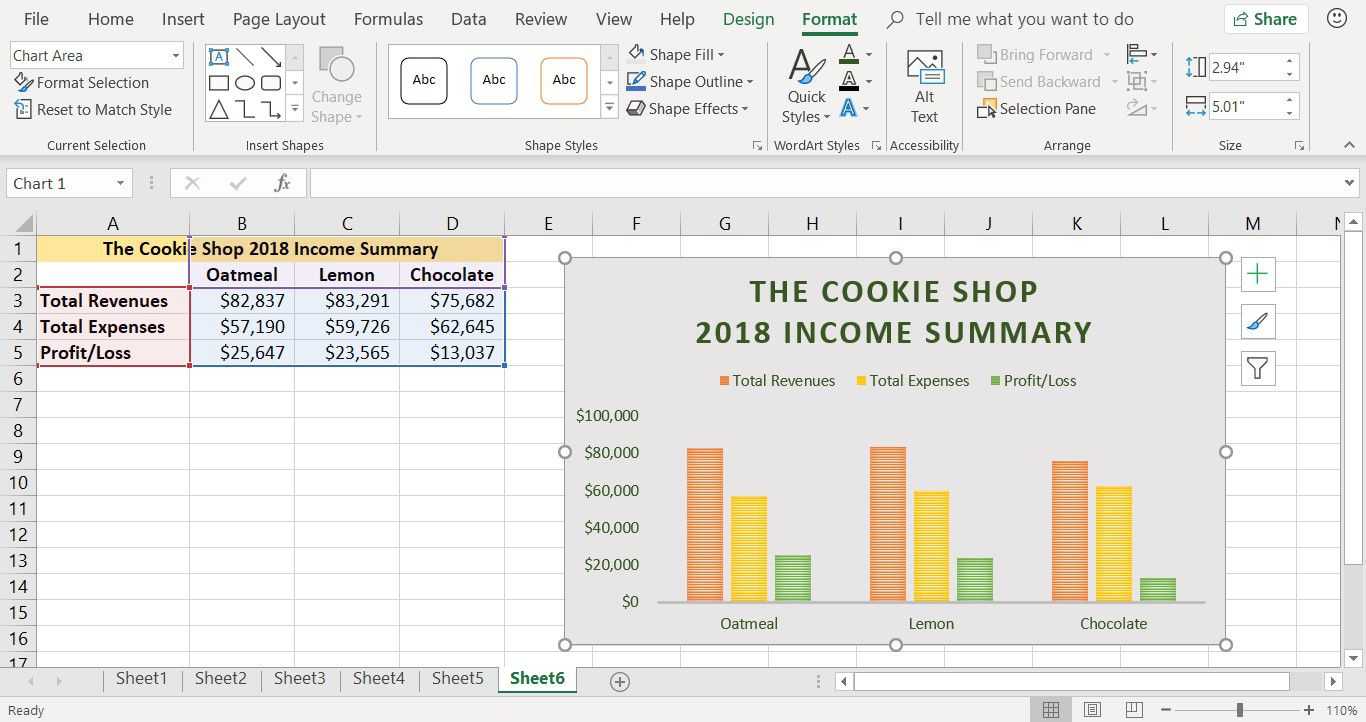Collapse the ribbon with the chevron
Viewport: 1366px width, 722px height.
[1349, 145]
